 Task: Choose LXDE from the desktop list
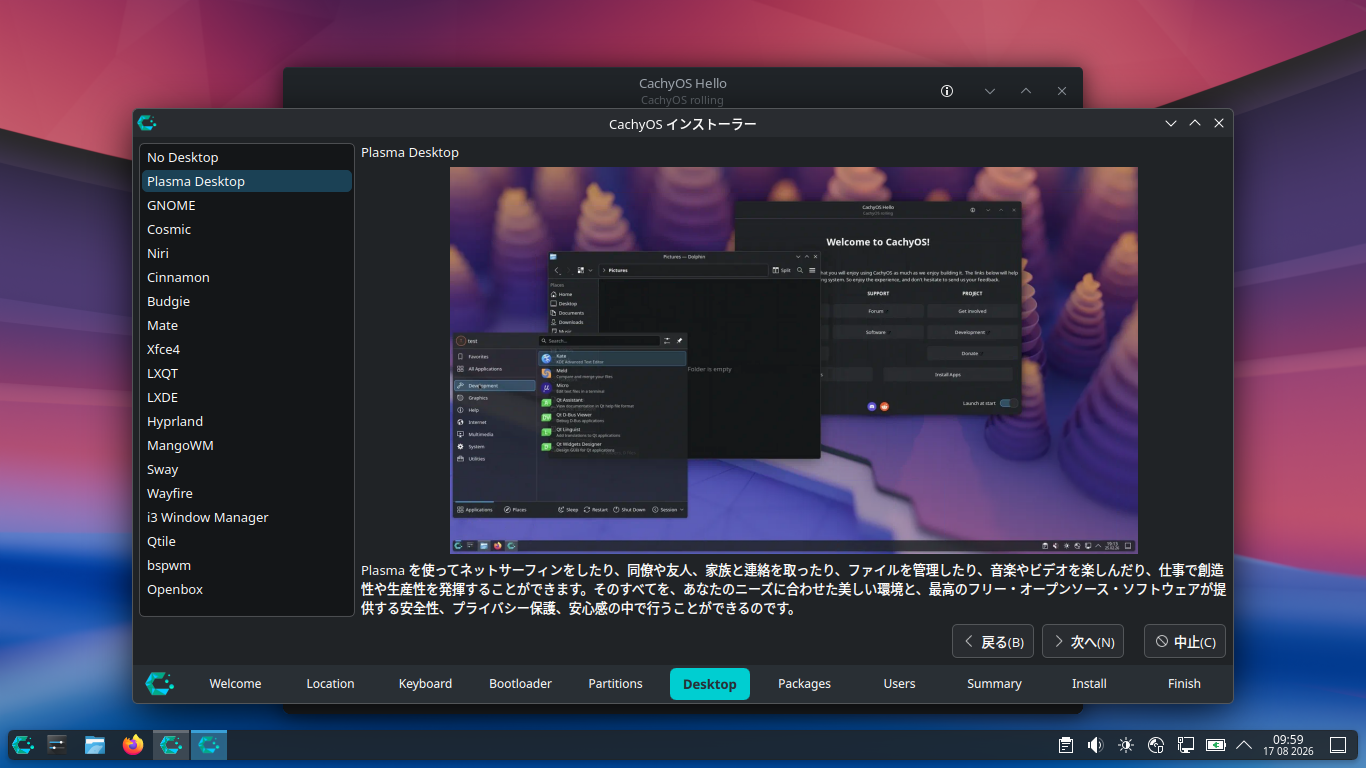tap(246, 397)
